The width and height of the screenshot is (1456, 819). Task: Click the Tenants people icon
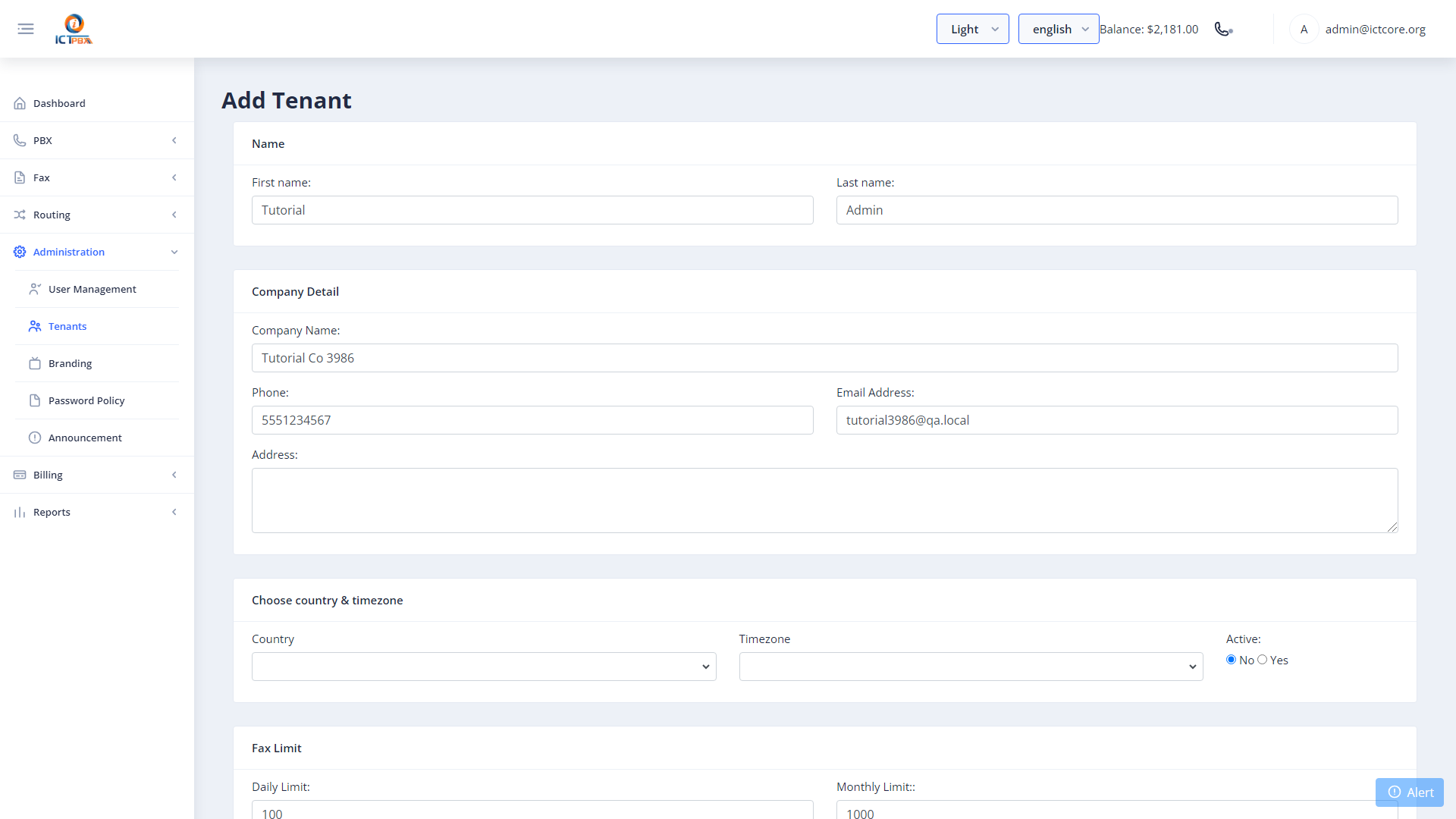(x=35, y=326)
